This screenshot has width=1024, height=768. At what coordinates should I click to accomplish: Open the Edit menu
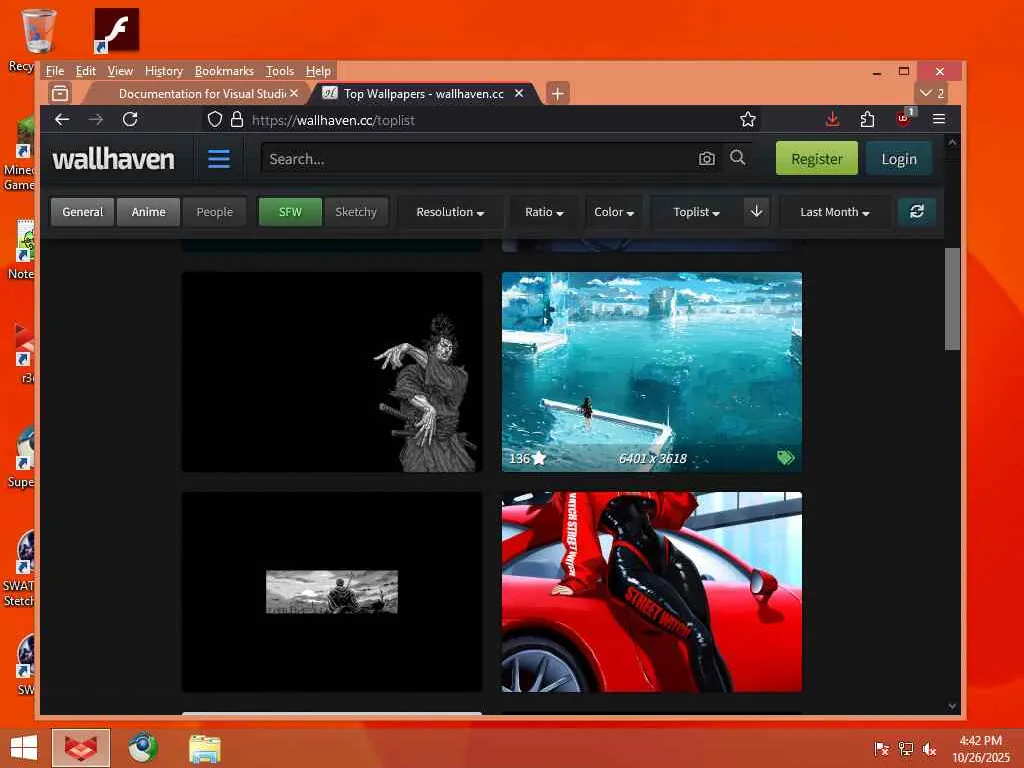pyautogui.click(x=86, y=71)
